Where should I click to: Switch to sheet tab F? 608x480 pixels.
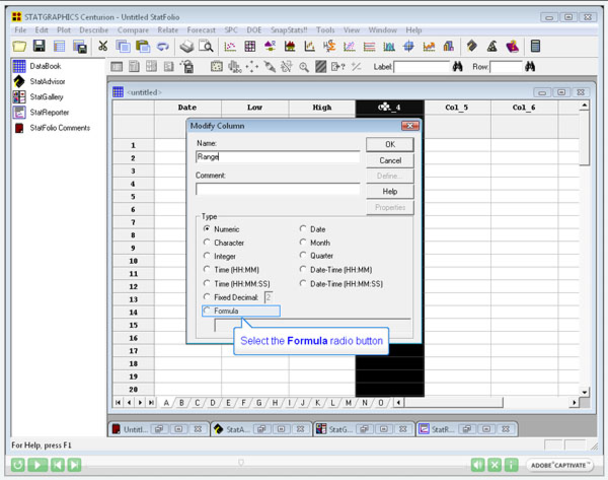coord(244,402)
